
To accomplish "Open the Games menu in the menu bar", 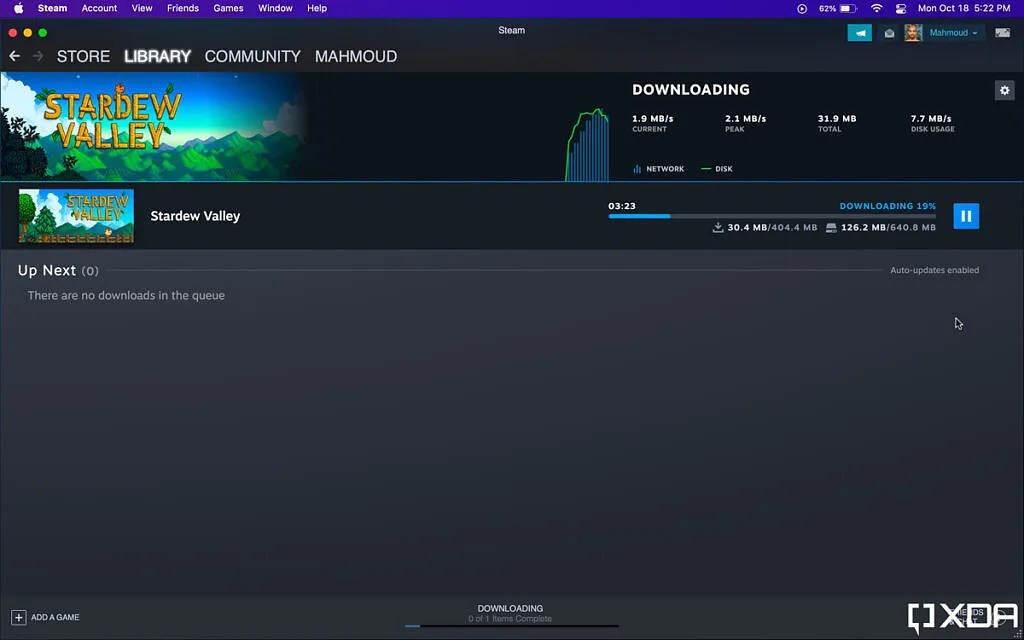I will coord(228,8).
